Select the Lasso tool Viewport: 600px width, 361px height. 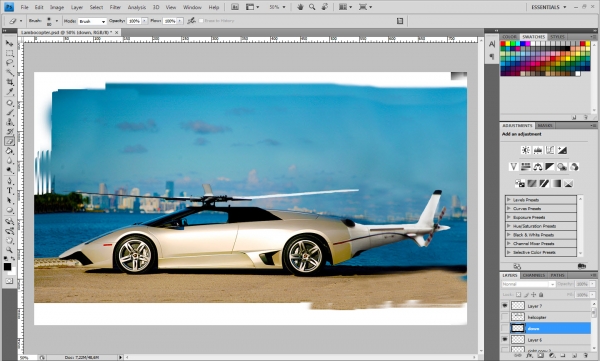tap(9, 63)
